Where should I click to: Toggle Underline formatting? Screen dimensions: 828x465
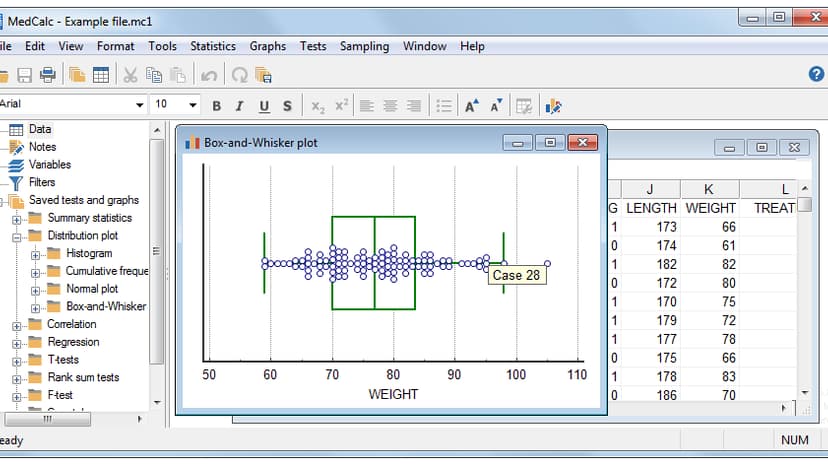tap(264, 107)
